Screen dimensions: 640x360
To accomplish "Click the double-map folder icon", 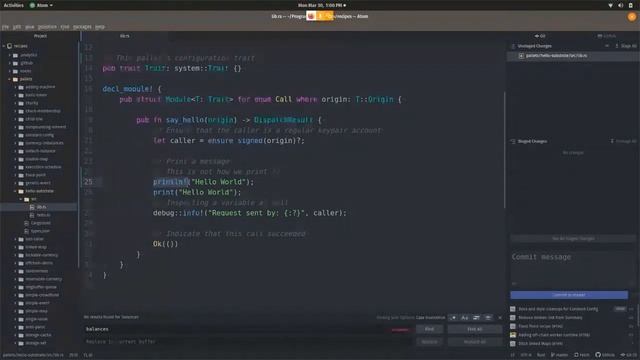I will pos(21,159).
